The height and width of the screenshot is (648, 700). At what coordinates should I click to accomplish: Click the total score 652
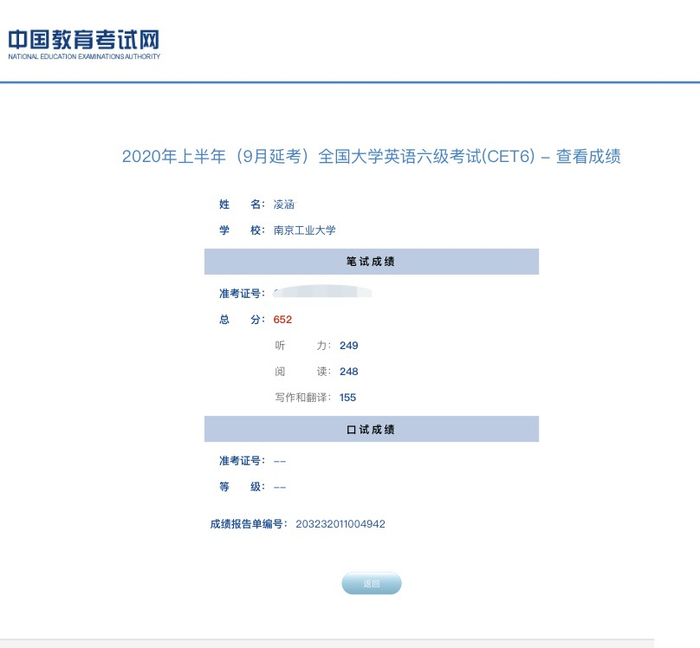pos(283,320)
